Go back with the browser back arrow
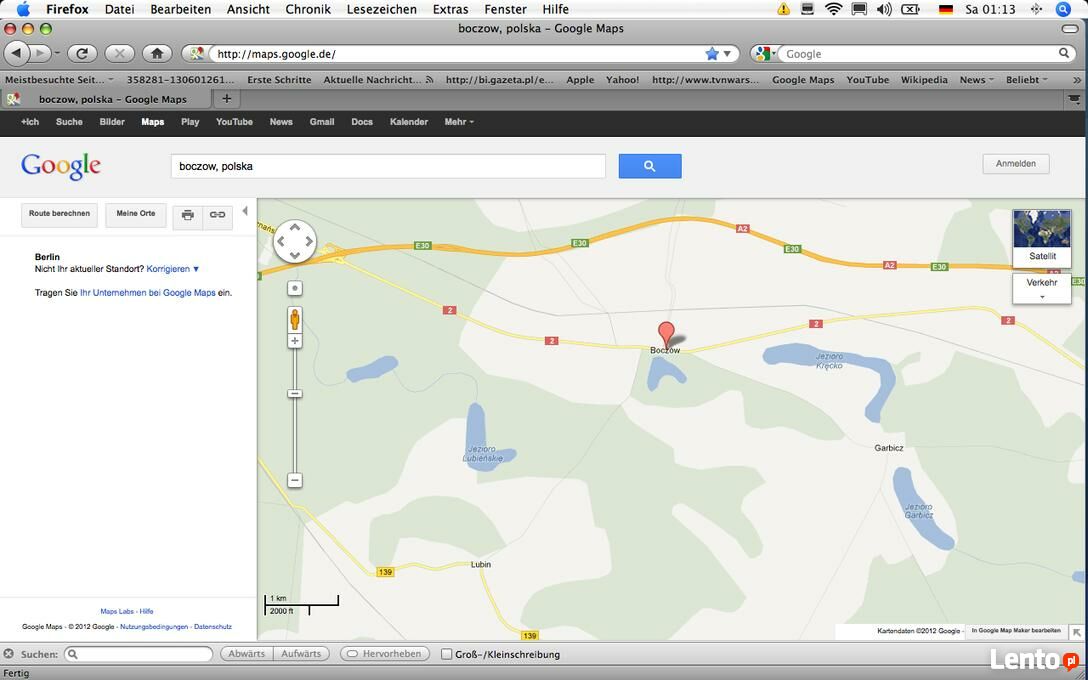 (17, 53)
